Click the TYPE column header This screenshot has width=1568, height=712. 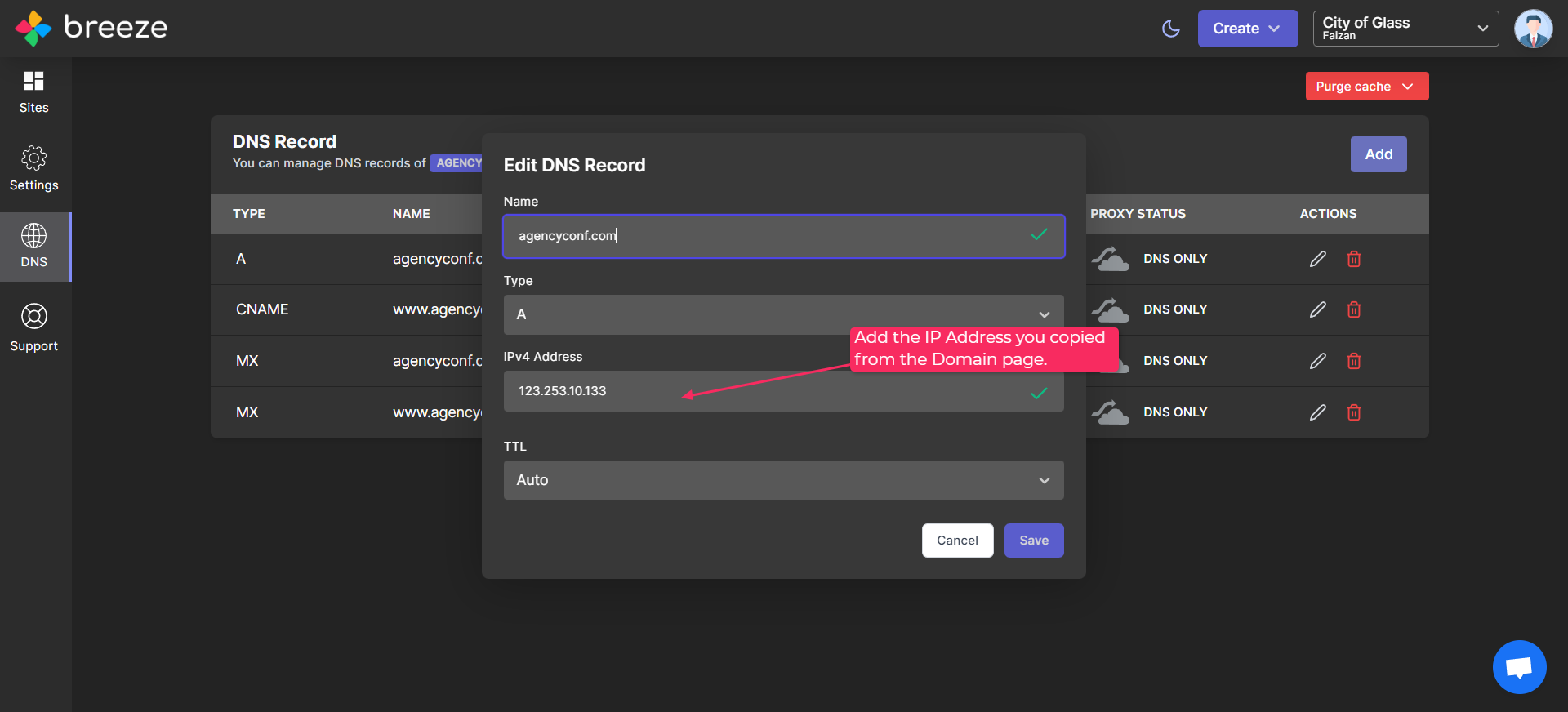pyautogui.click(x=249, y=214)
